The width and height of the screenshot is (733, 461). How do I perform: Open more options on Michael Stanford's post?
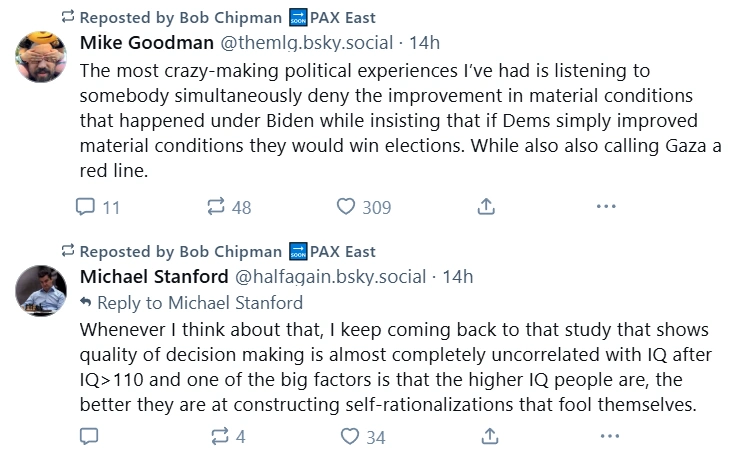[610, 436]
